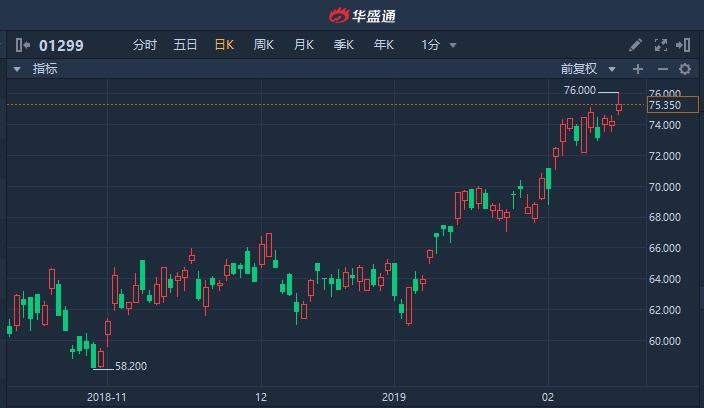
Task: Click the 年K yearly chart button
Action: point(384,45)
